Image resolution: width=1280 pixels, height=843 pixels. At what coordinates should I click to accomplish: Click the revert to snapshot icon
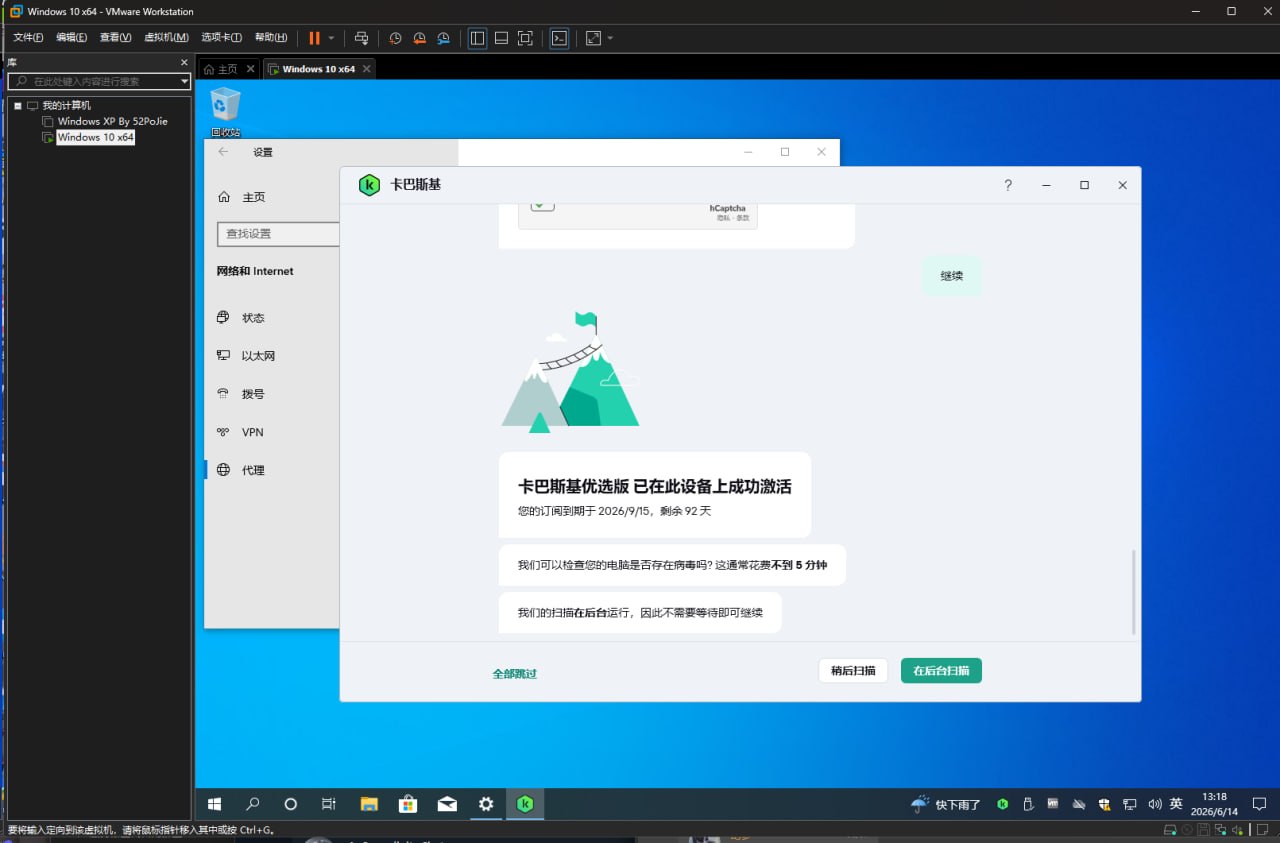click(x=420, y=38)
